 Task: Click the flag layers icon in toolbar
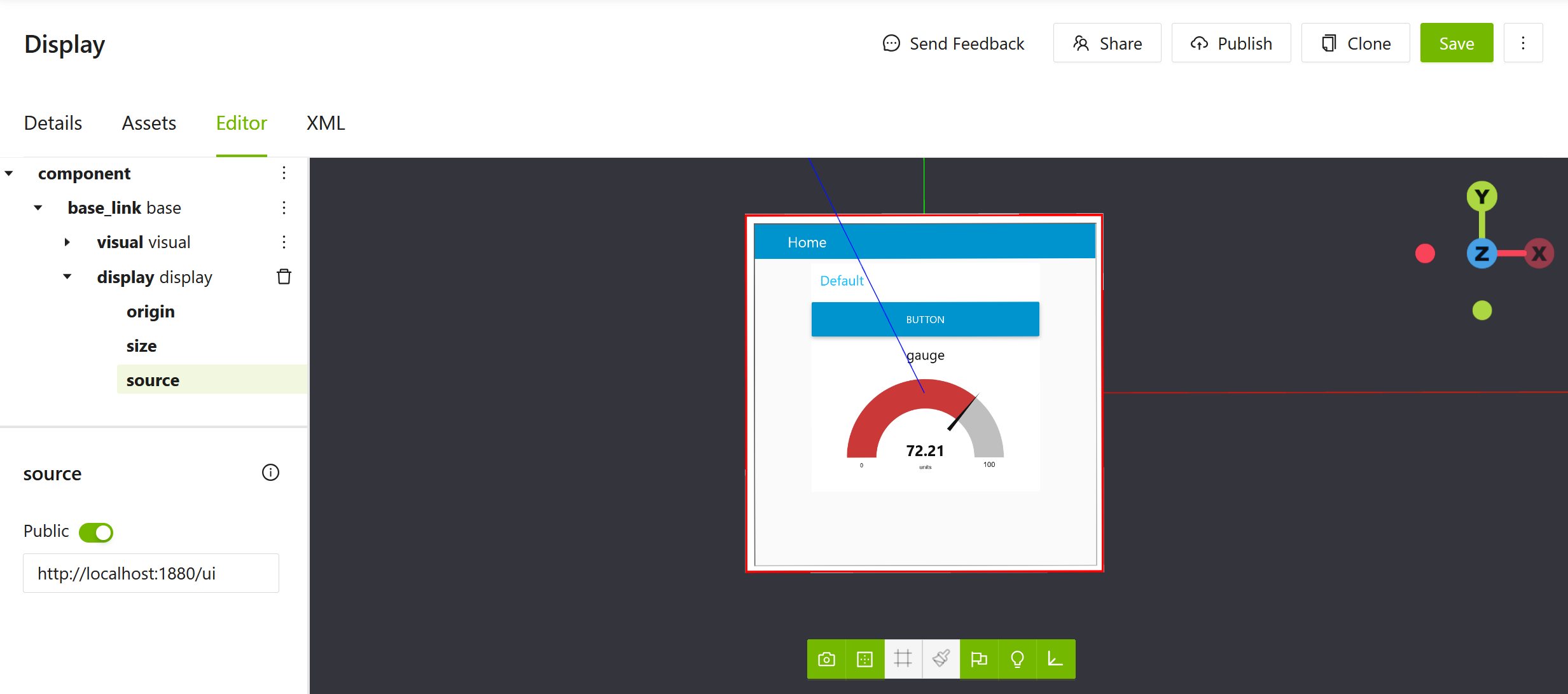979,659
